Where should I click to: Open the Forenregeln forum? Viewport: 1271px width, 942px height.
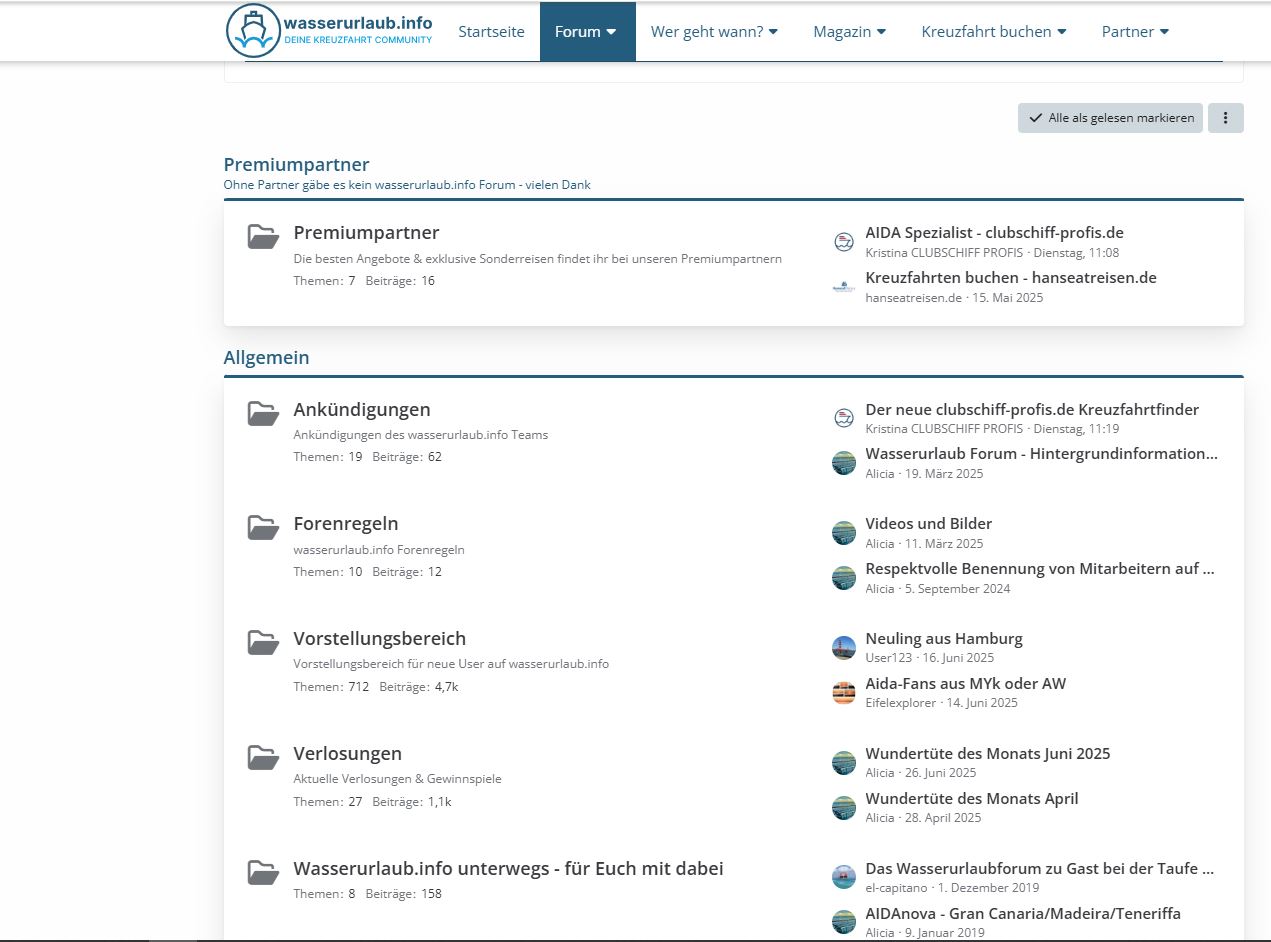346,523
